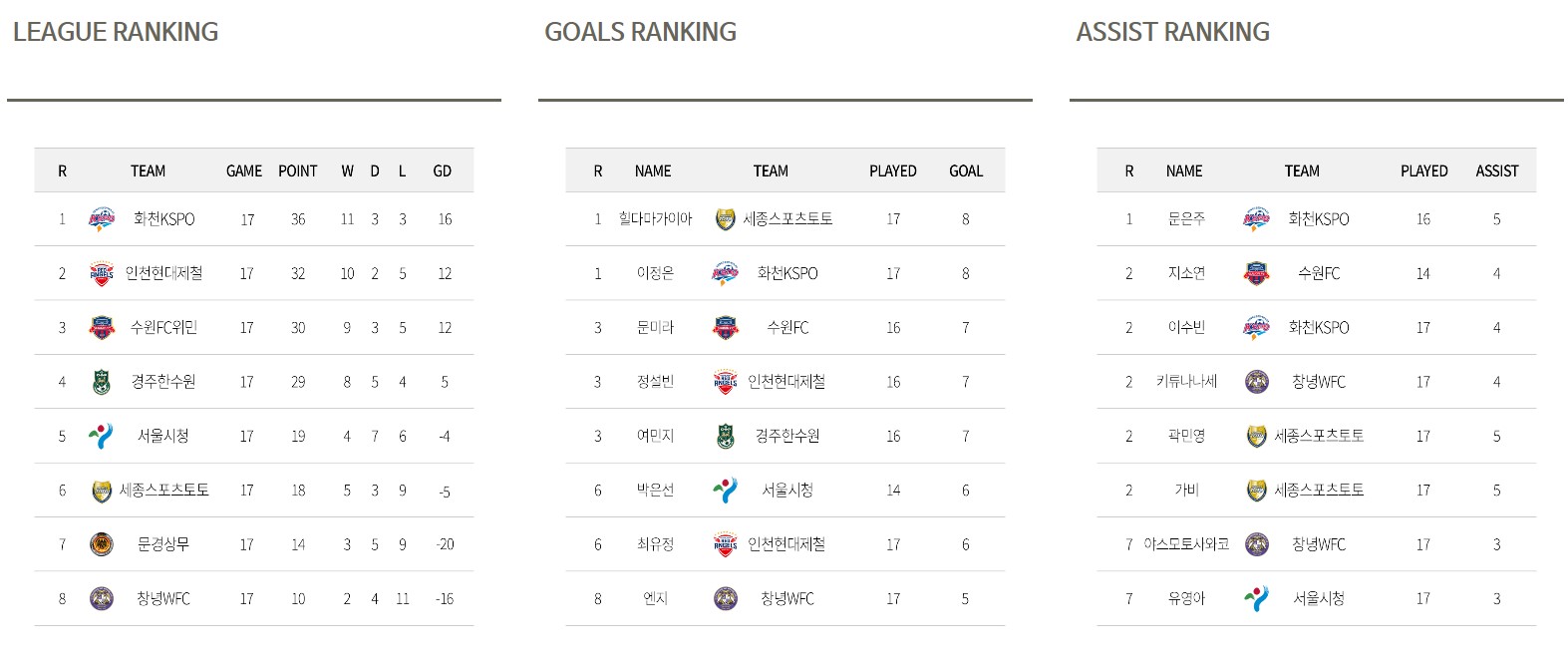Open top goal scorer 힐다마가이아
The width and height of the screenshot is (1568, 664).
655,219
